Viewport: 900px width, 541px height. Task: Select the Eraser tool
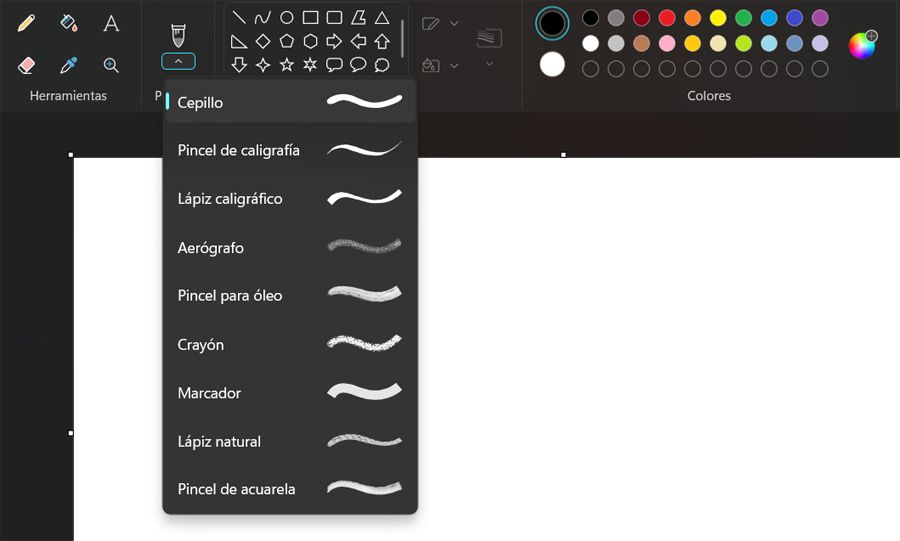click(26, 65)
